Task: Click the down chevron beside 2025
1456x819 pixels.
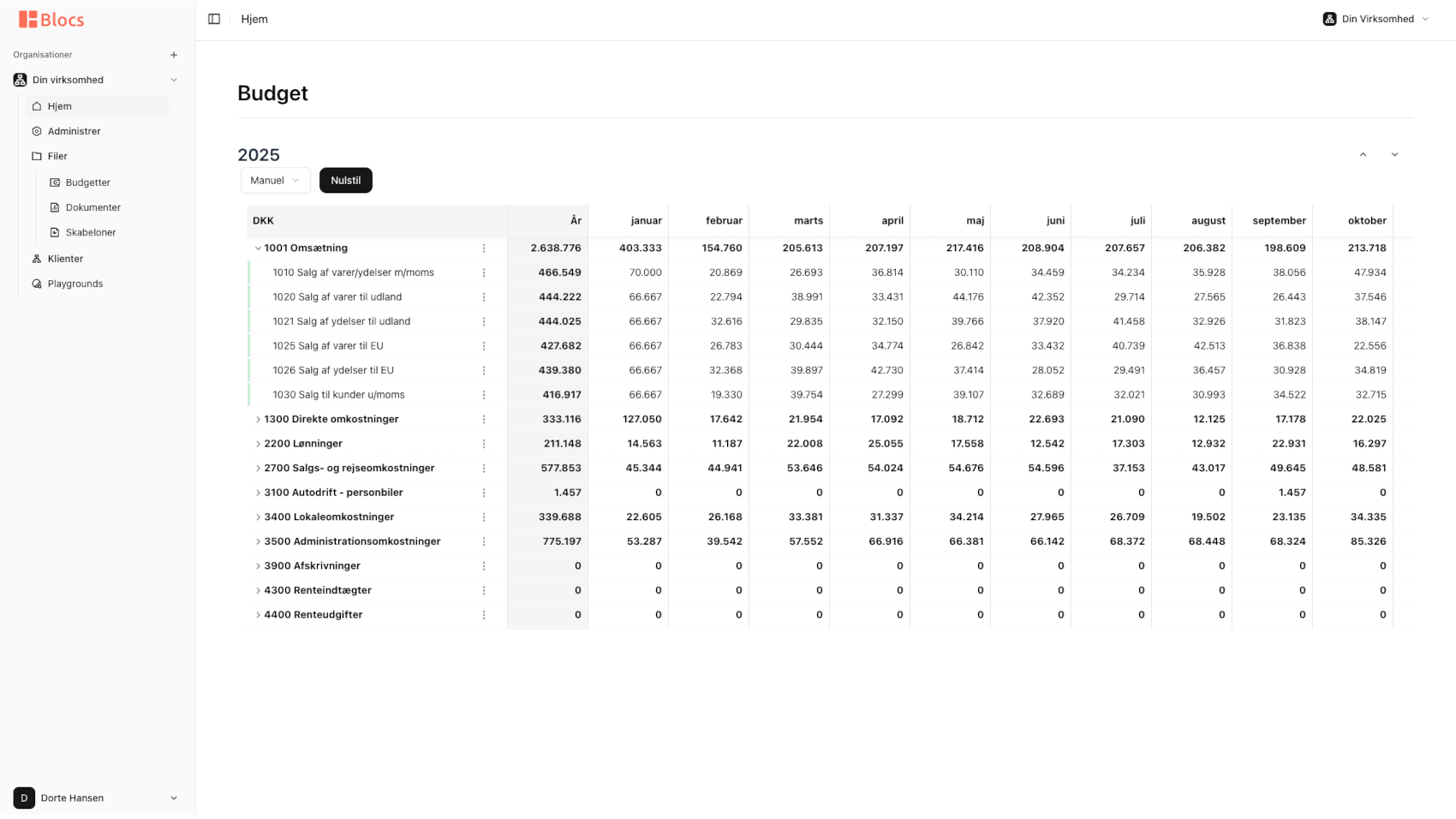Action: pyautogui.click(x=1394, y=155)
